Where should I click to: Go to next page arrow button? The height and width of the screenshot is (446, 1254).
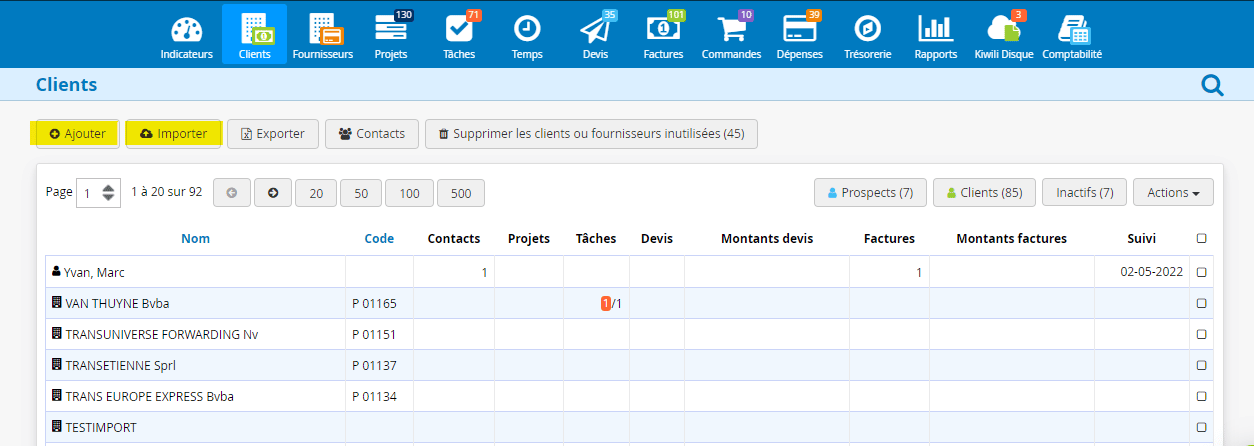pyautogui.click(x=273, y=193)
